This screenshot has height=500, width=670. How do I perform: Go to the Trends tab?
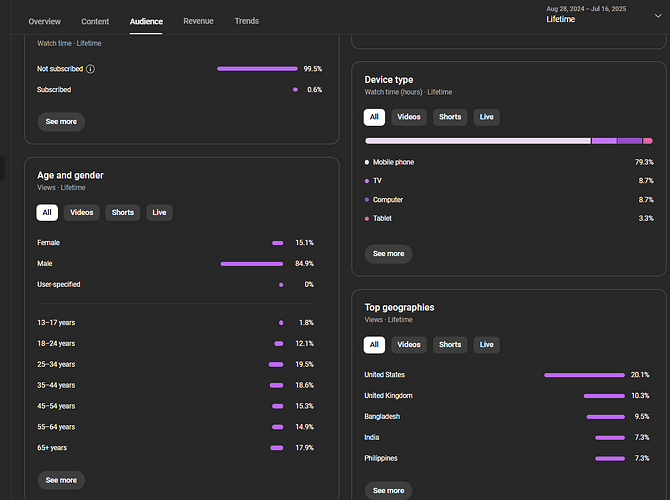247,21
